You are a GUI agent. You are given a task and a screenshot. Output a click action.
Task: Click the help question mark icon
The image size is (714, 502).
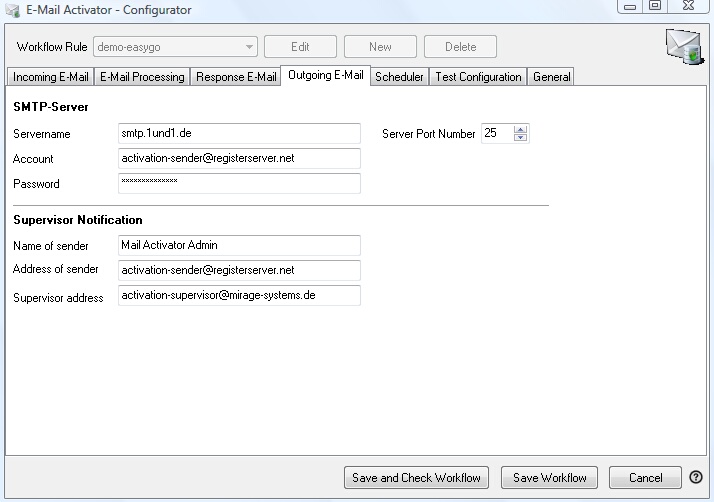tap(696, 478)
